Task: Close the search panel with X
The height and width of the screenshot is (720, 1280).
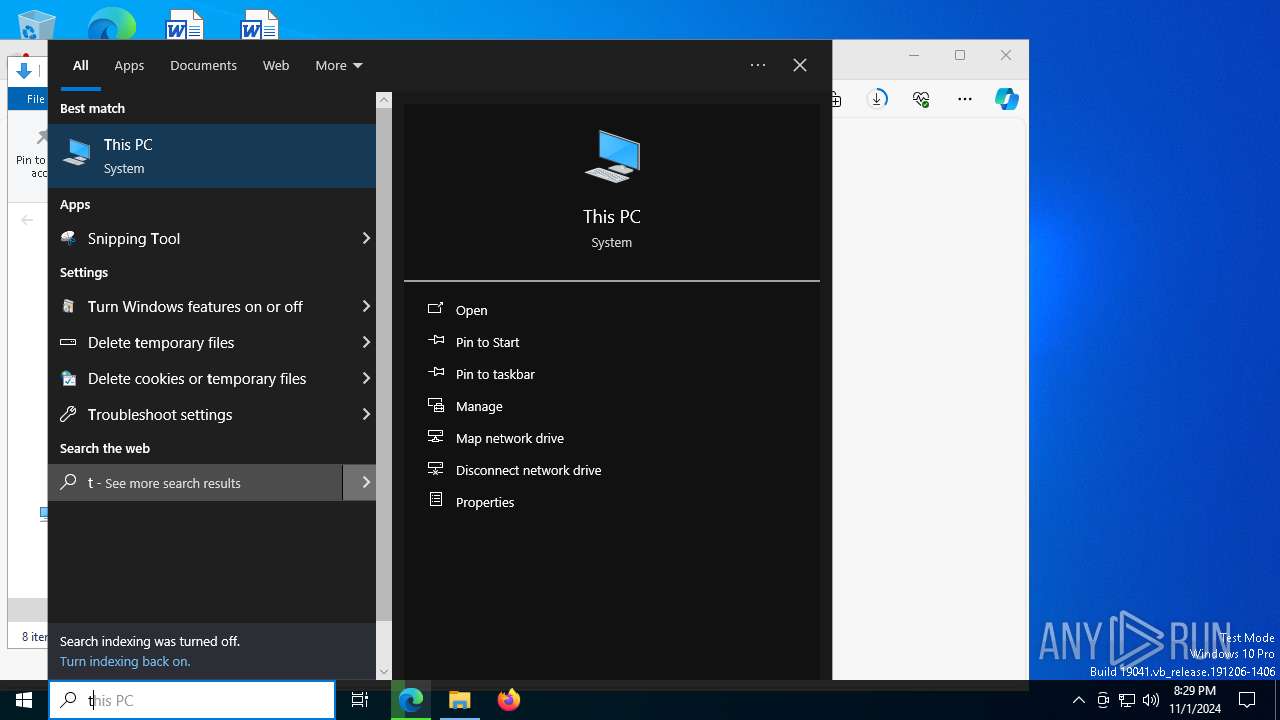Action: [800, 65]
